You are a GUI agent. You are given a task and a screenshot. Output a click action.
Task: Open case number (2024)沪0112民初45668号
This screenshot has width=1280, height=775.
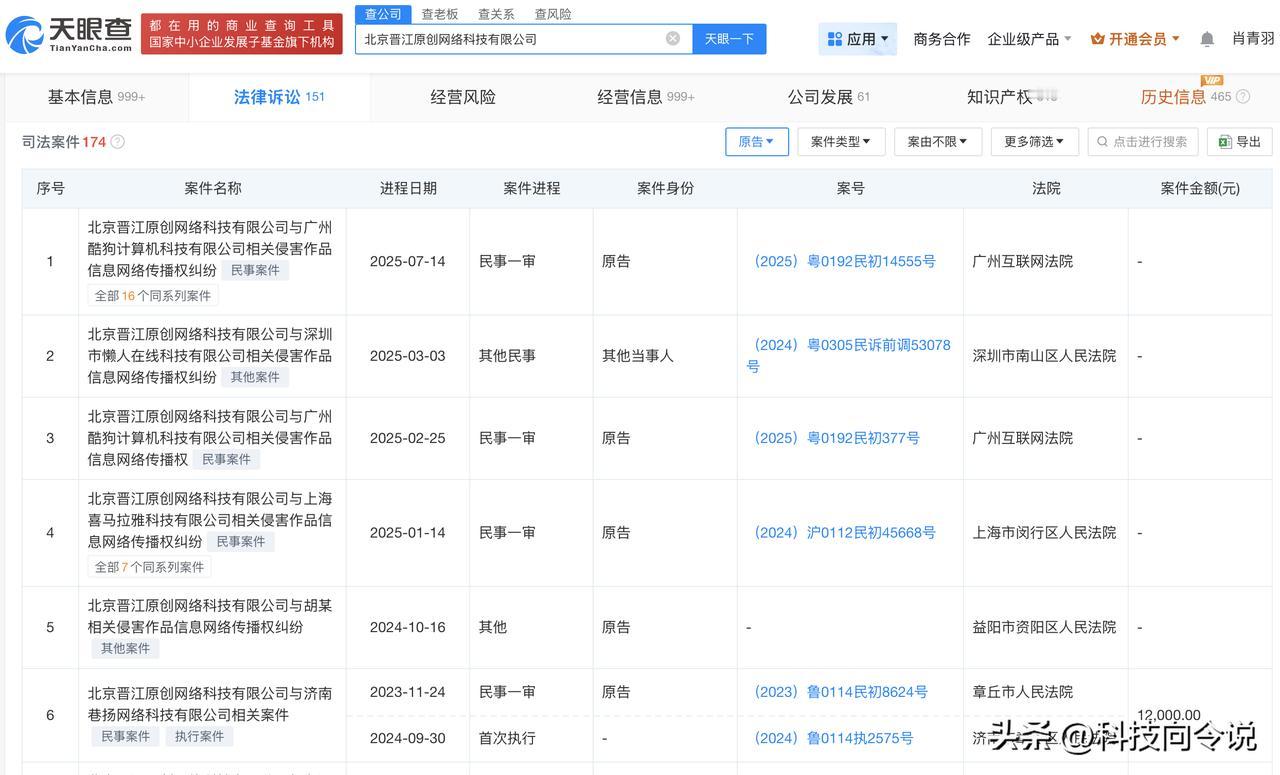[x=845, y=533]
